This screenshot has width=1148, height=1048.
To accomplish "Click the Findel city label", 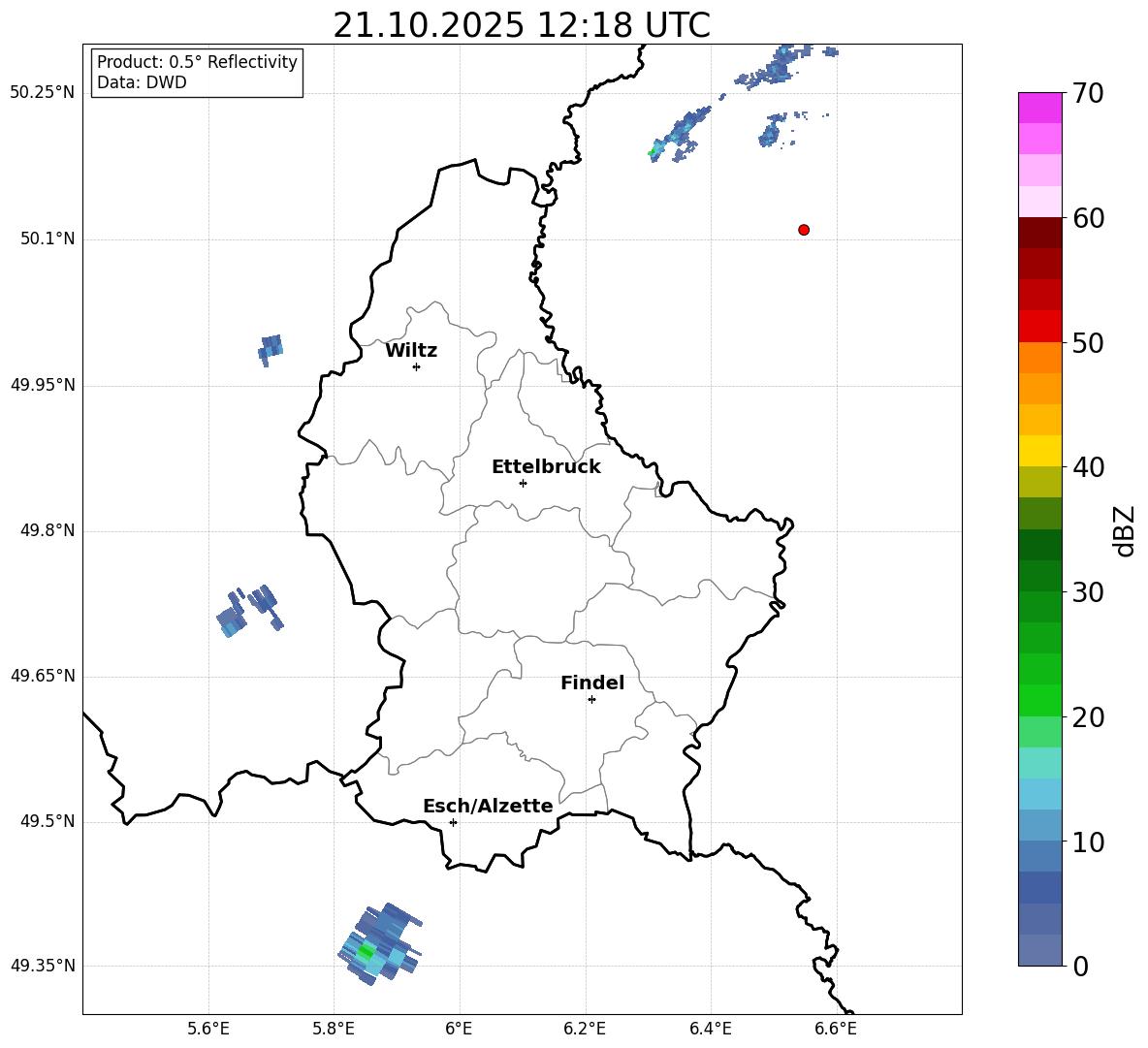I will click(592, 683).
